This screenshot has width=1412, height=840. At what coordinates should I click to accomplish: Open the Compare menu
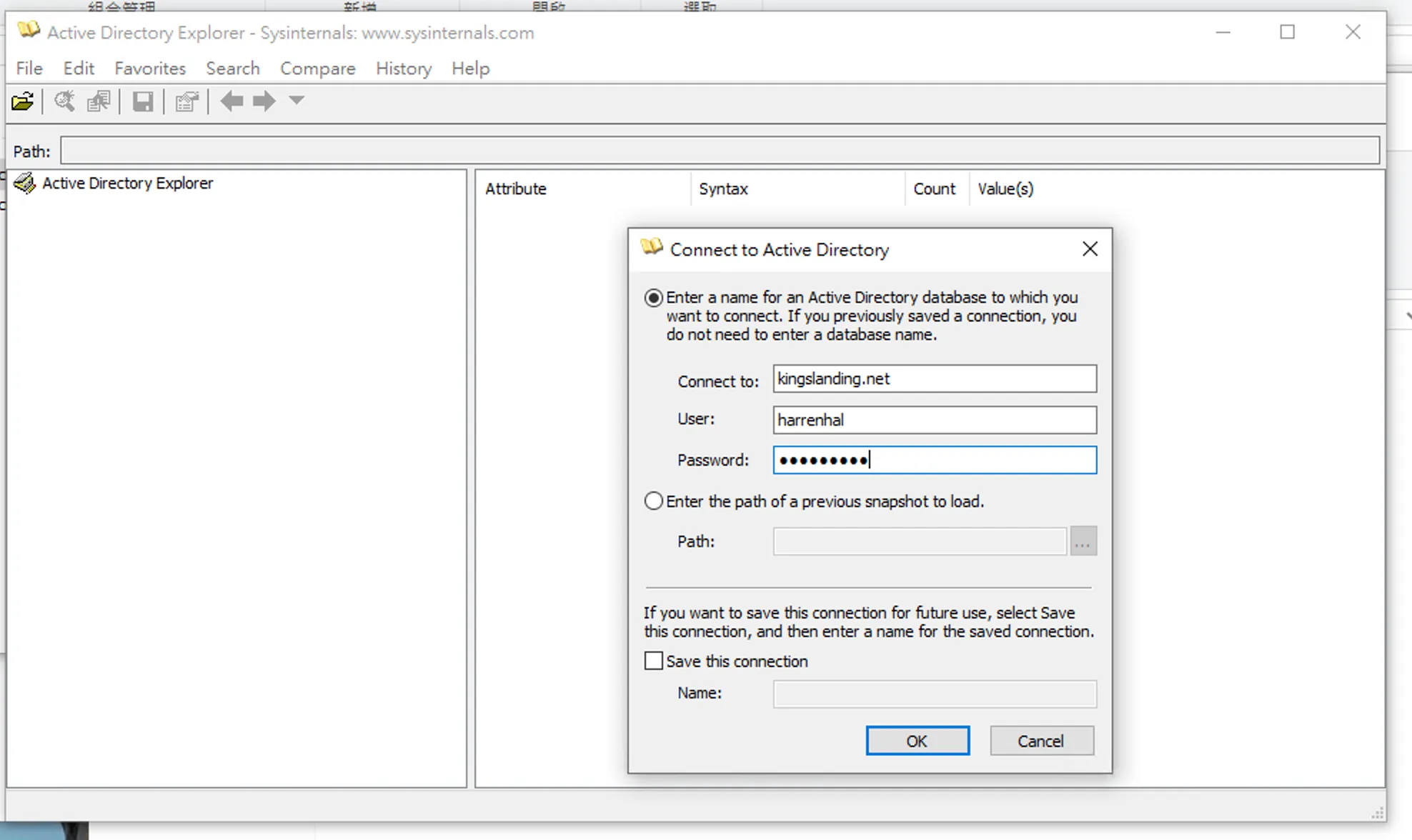tap(318, 69)
